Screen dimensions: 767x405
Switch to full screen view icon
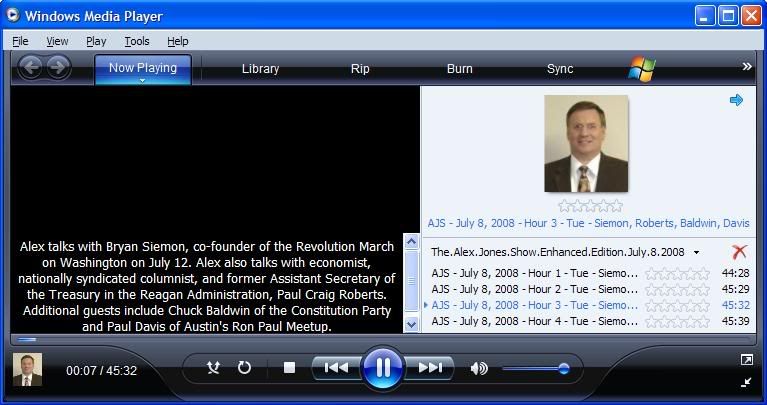[746, 360]
